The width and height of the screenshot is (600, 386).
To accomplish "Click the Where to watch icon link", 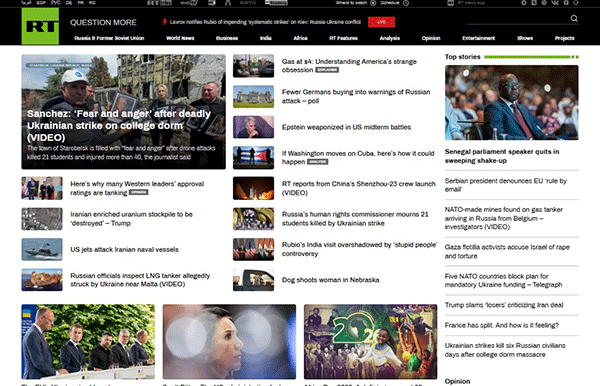I will pos(356,3).
